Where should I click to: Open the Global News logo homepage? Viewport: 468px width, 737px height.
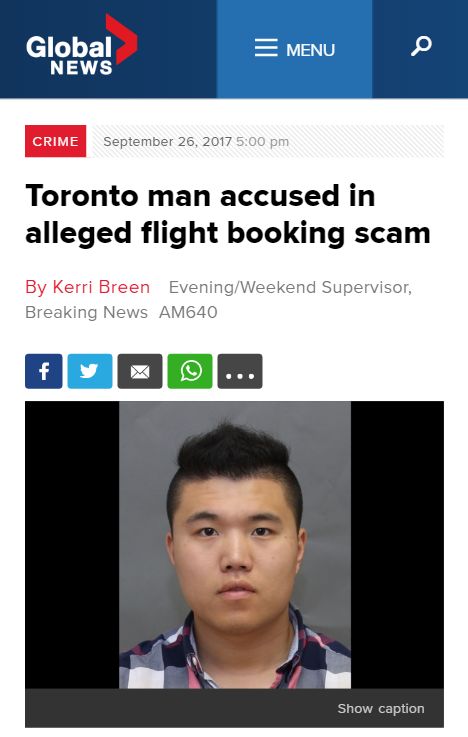(x=82, y=45)
